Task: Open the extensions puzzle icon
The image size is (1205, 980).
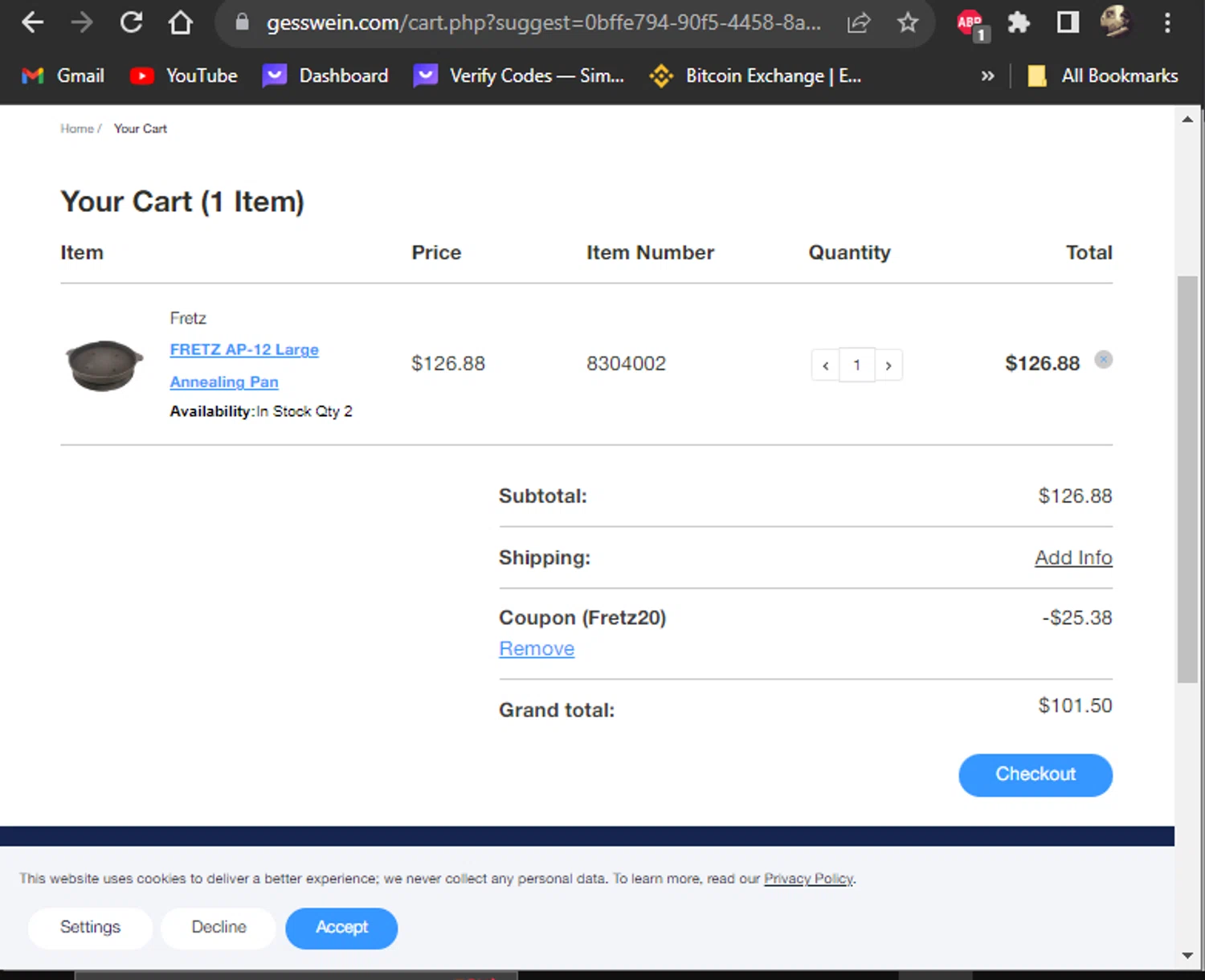Action: [x=1019, y=22]
